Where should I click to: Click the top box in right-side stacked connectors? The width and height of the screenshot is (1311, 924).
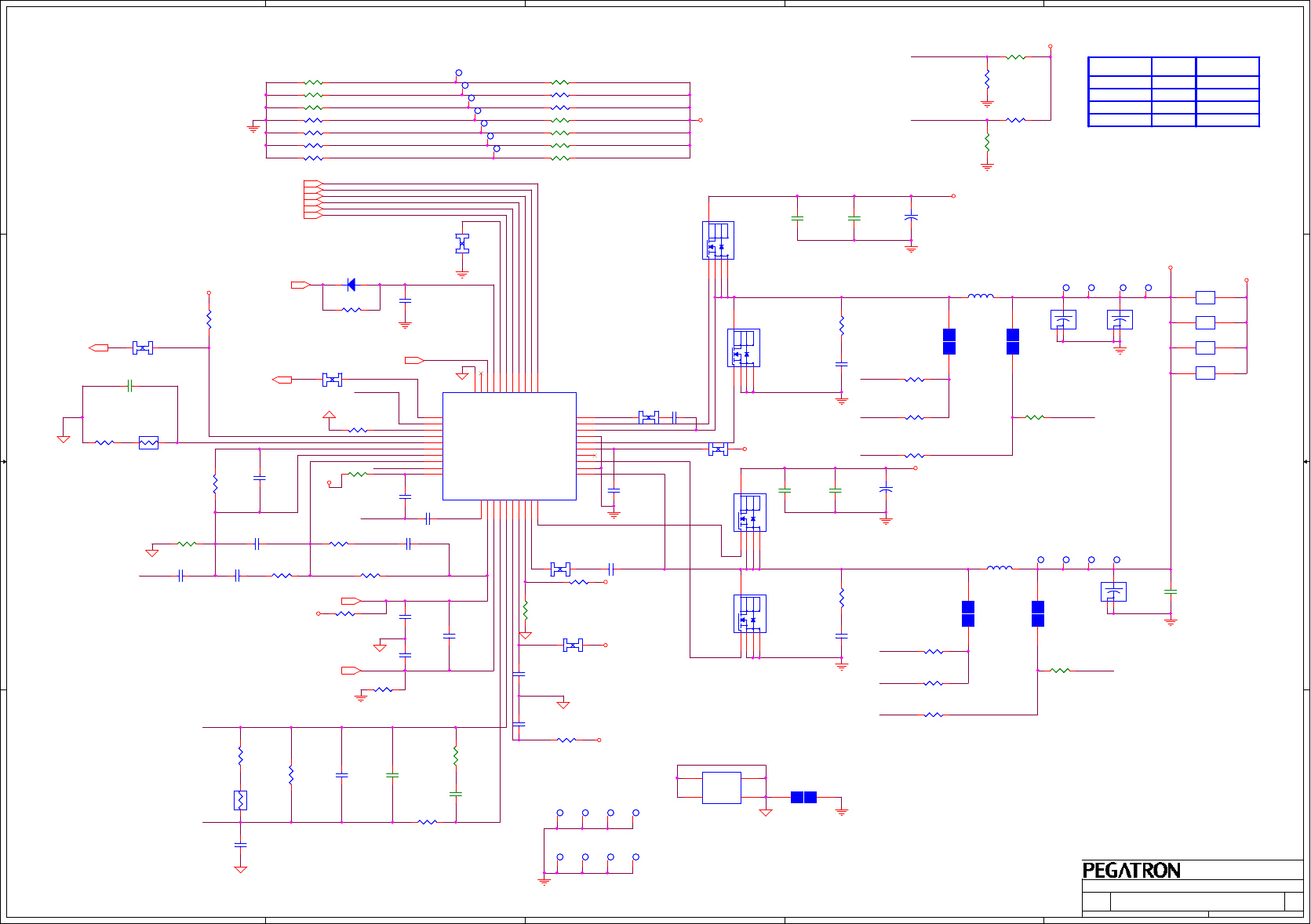click(x=1205, y=297)
